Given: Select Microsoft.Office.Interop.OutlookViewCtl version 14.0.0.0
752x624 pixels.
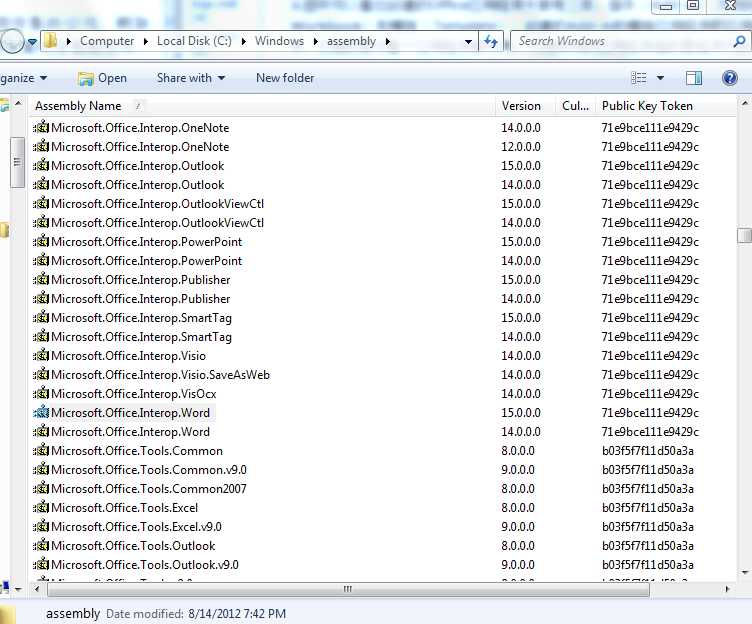Looking at the screenshot, I should [x=157, y=223].
